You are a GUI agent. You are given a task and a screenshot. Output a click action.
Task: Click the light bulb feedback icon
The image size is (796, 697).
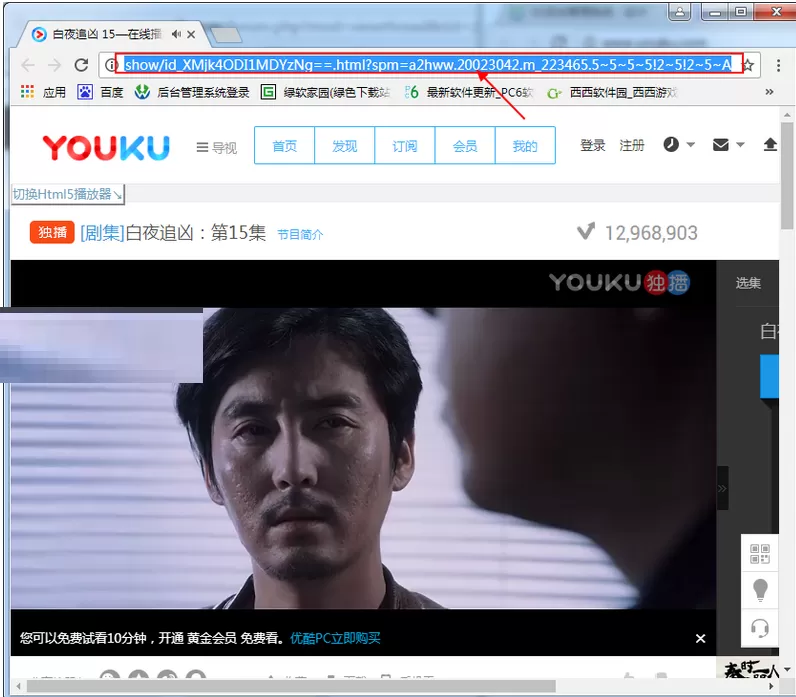760,590
